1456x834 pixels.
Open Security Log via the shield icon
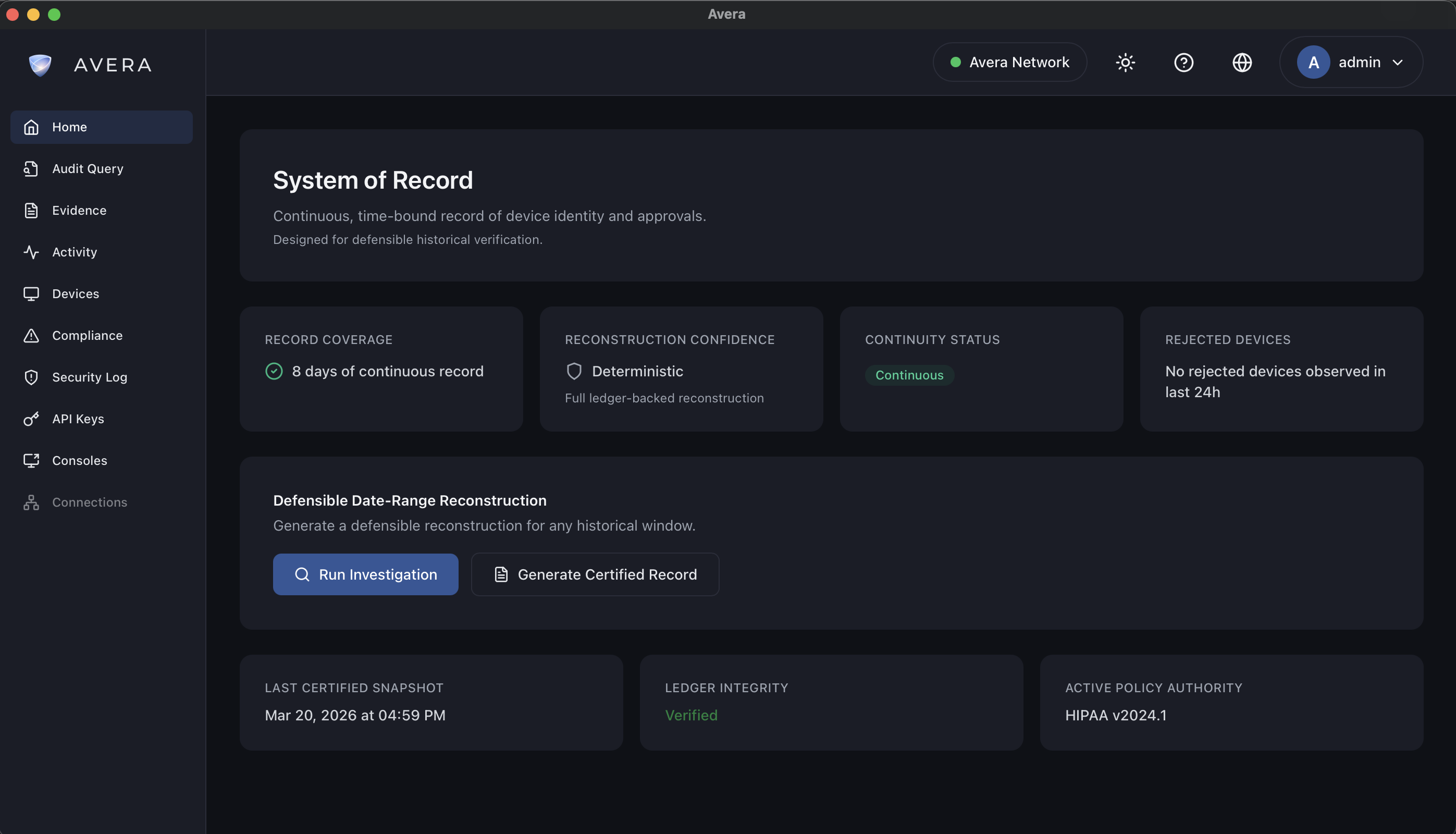pyautogui.click(x=31, y=377)
